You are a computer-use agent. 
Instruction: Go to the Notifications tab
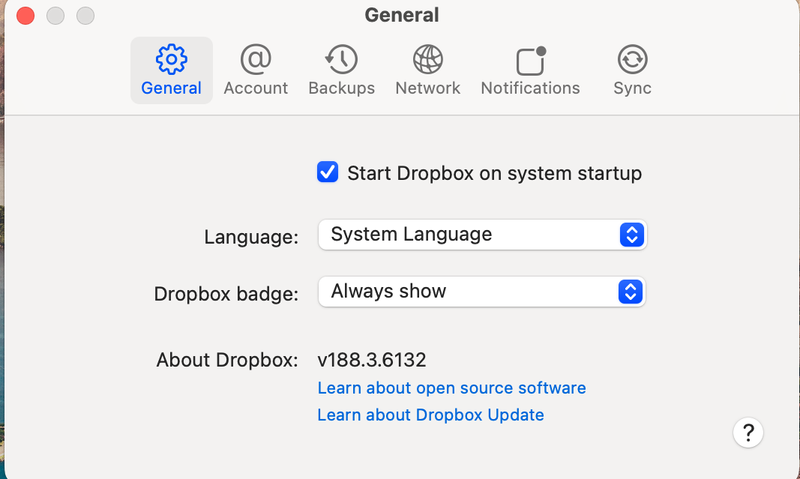click(530, 70)
